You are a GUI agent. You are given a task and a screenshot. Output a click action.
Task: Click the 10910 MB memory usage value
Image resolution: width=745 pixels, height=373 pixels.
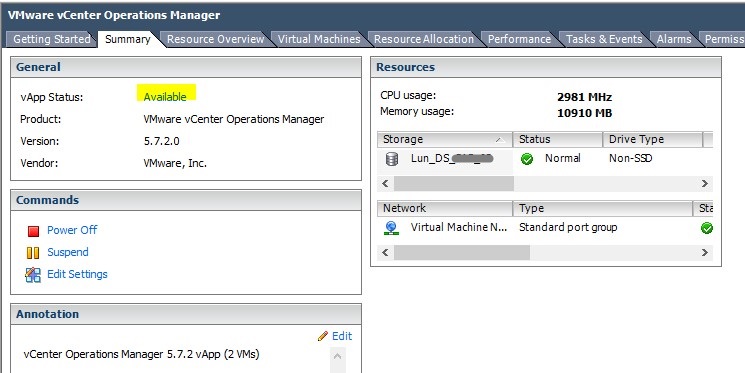click(584, 113)
